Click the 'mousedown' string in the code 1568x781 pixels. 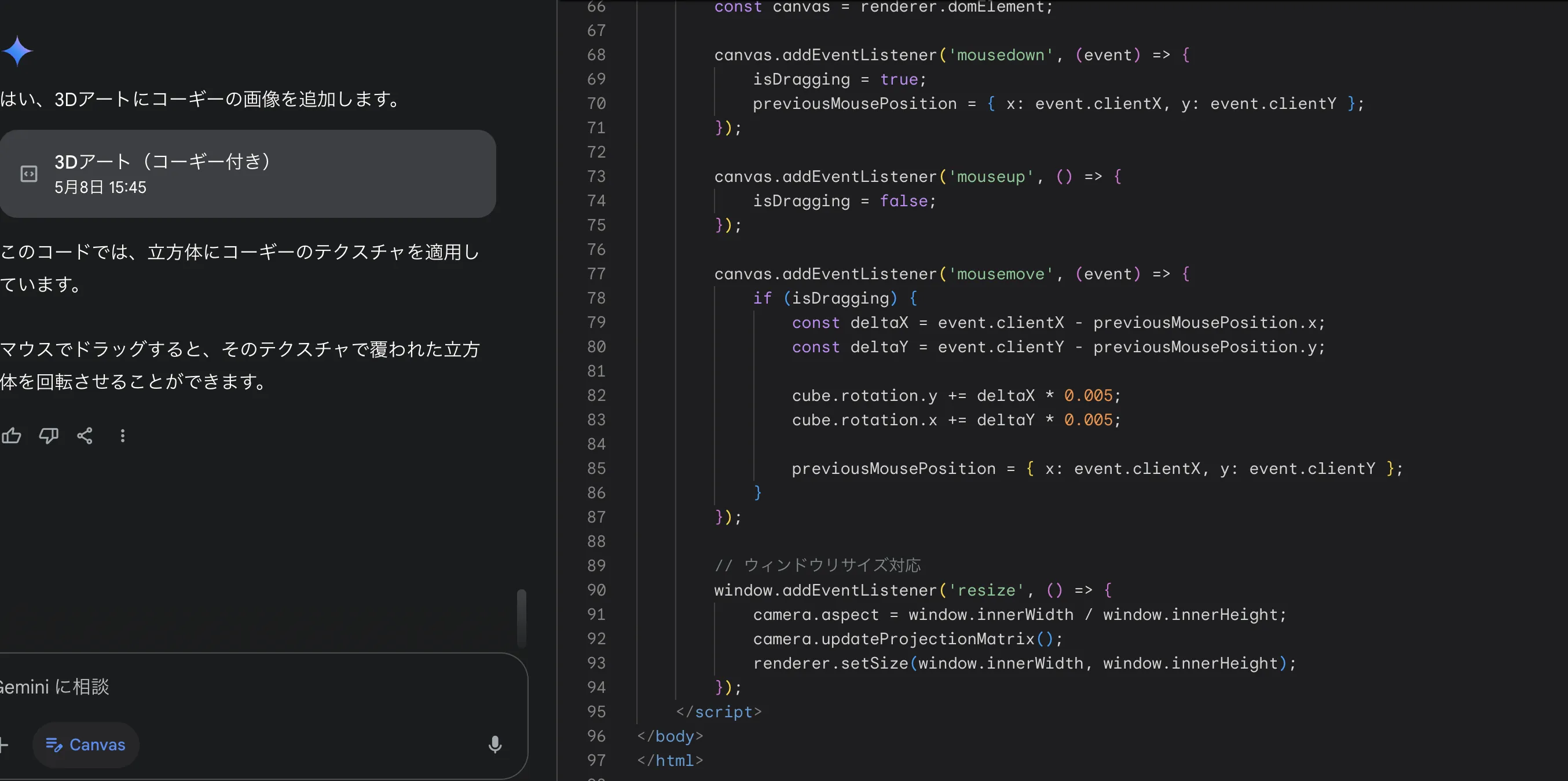(1001, 55)
